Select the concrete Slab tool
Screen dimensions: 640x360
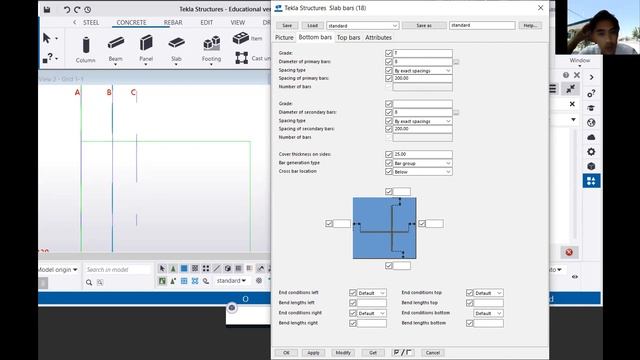click(x=176, y=48)
